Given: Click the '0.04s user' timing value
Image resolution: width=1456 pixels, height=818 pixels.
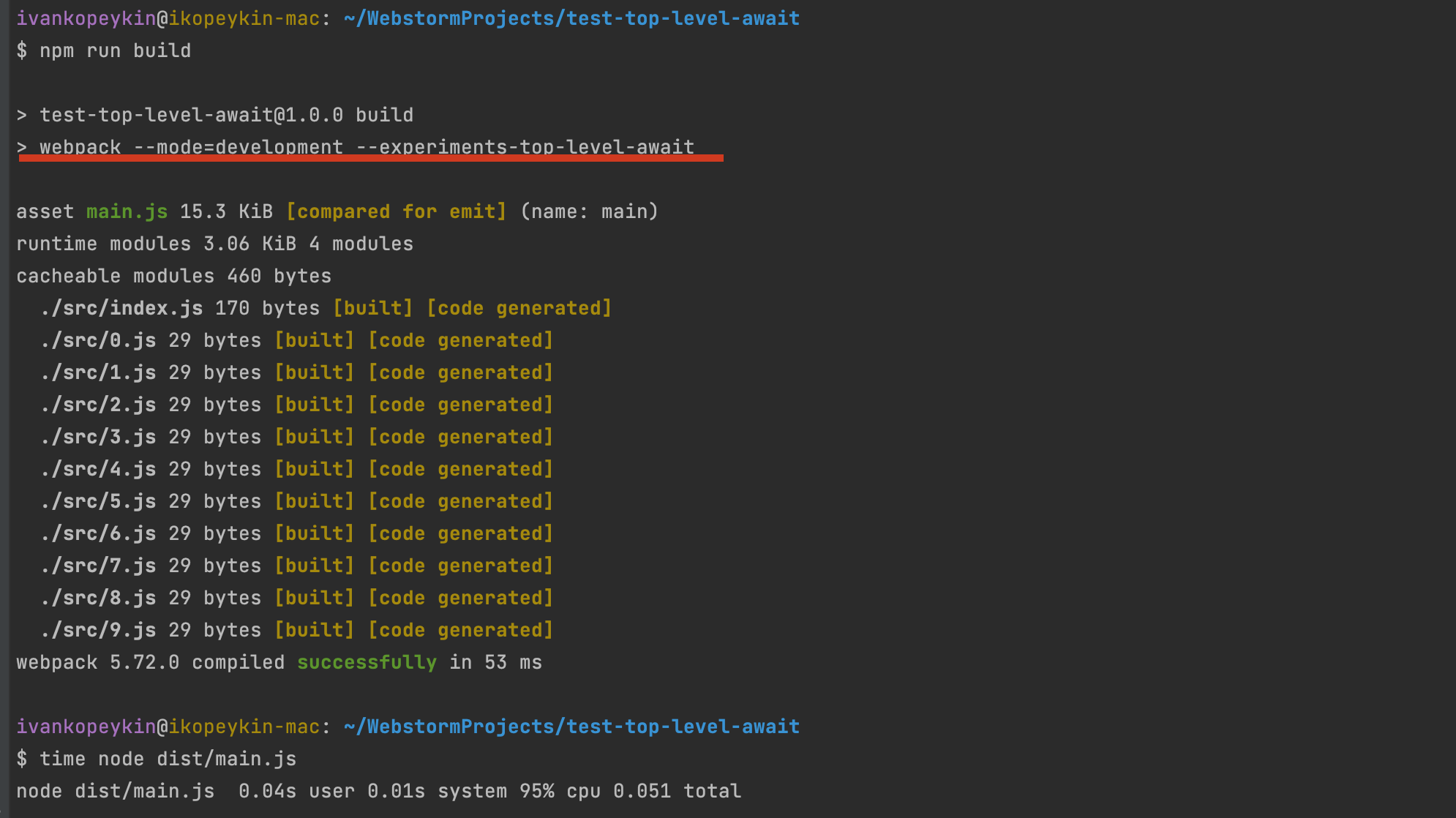Looking at the screenshot, I should pyautogui.click(x=296, y=791).
